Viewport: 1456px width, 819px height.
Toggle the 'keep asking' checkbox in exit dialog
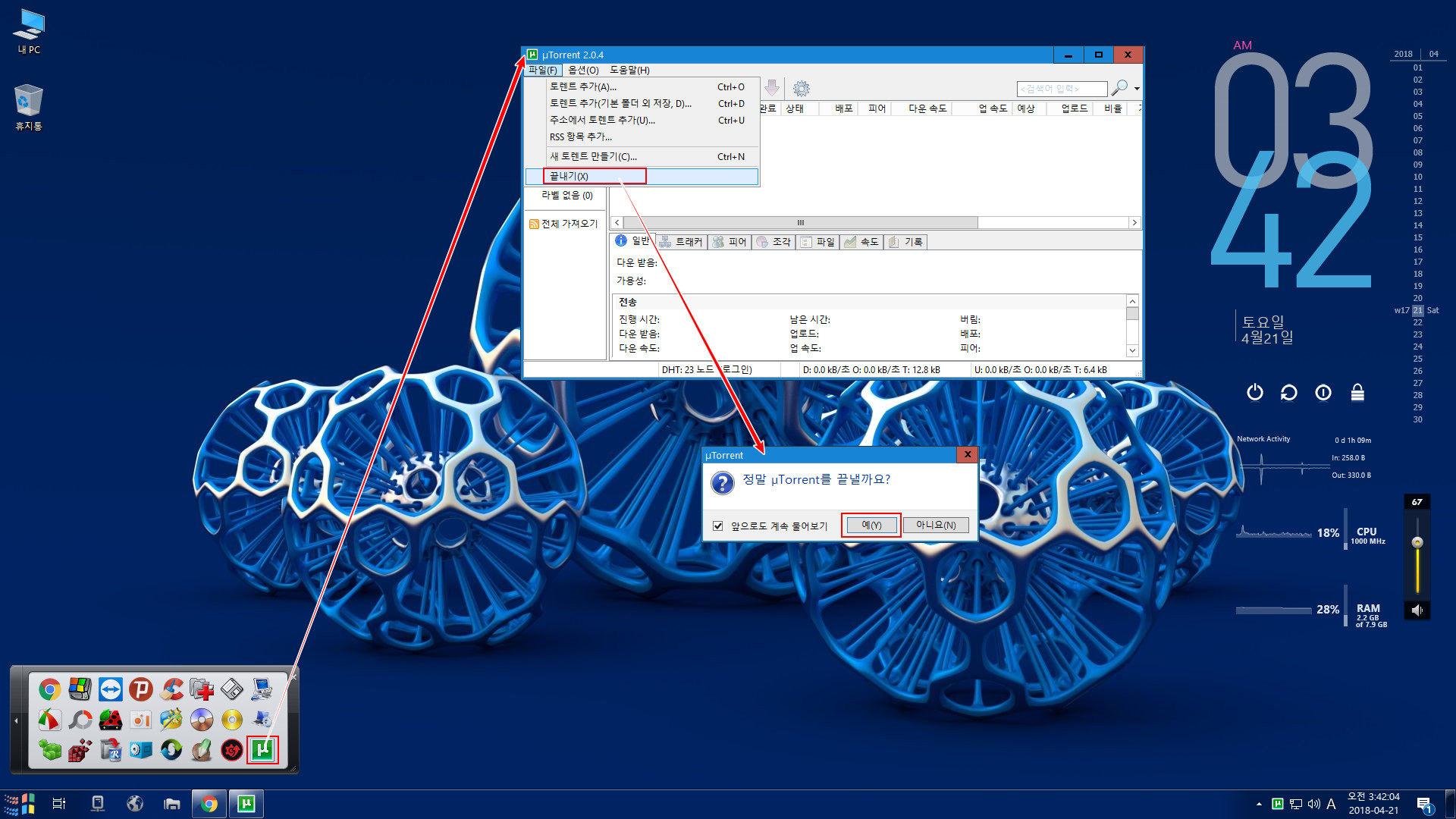click(x=717, y=526)
